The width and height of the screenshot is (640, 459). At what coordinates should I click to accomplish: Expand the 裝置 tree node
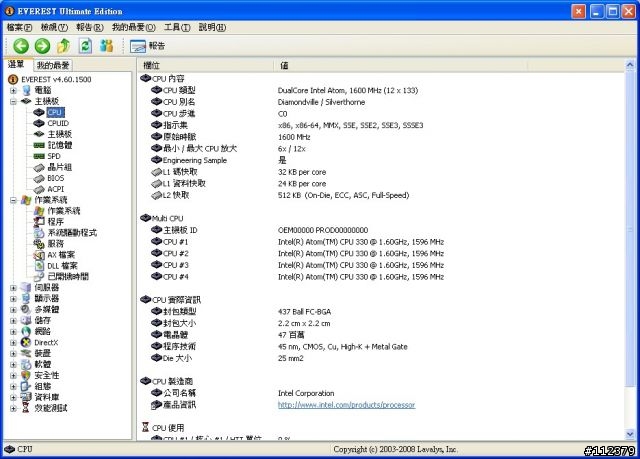13,354
